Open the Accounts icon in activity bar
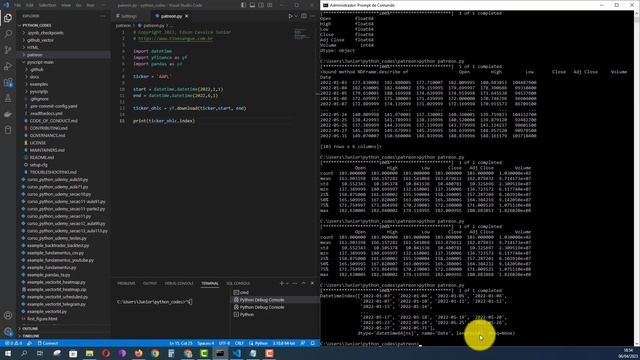This screenshot has width=640, height=360. tap(8, 315)
